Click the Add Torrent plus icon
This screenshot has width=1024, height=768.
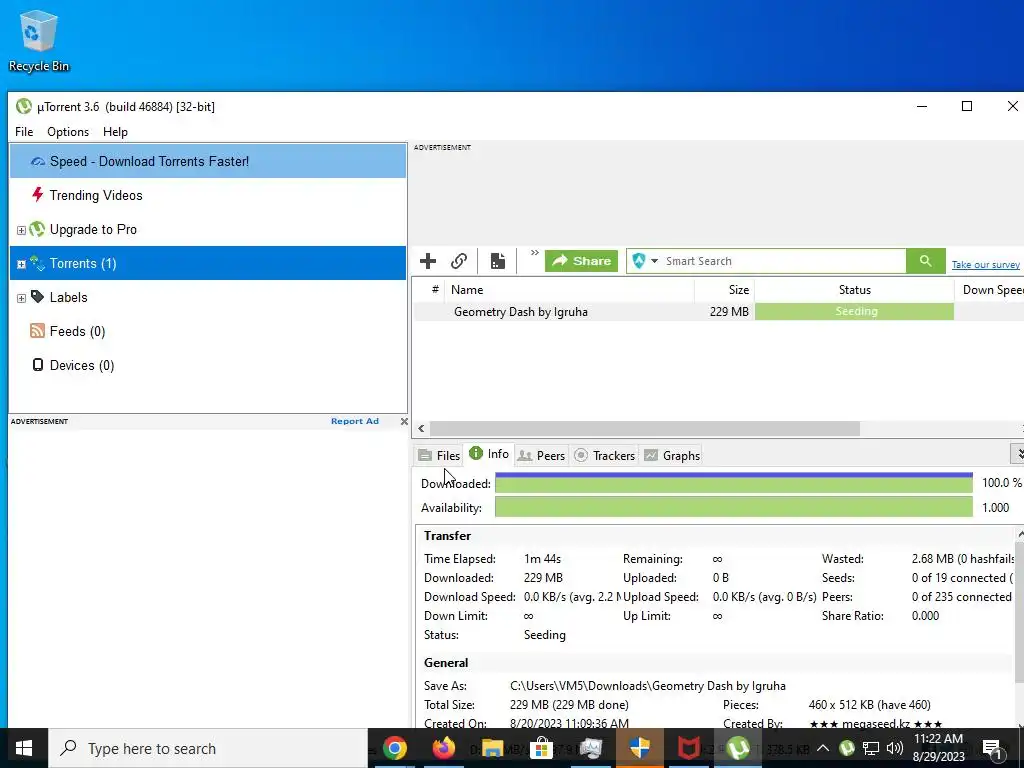pos(428,261)
